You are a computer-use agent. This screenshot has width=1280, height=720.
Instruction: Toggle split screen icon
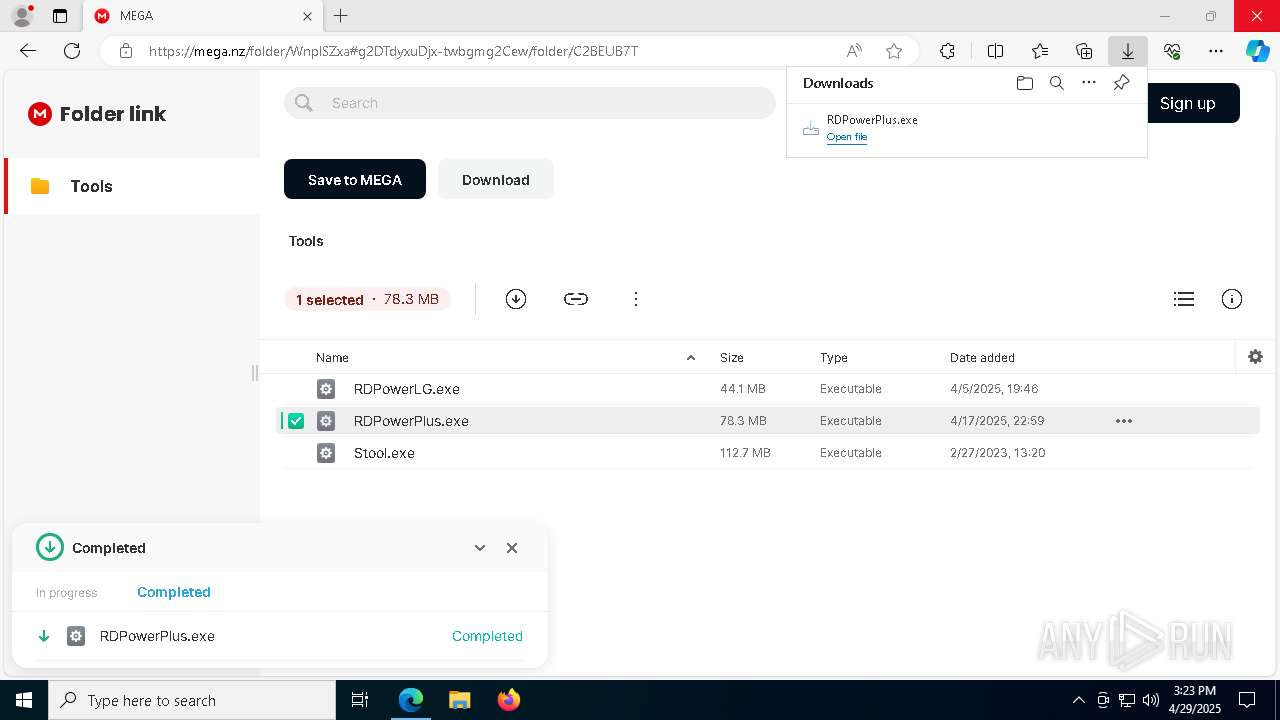pyautogui.click(x=995, y=51)
